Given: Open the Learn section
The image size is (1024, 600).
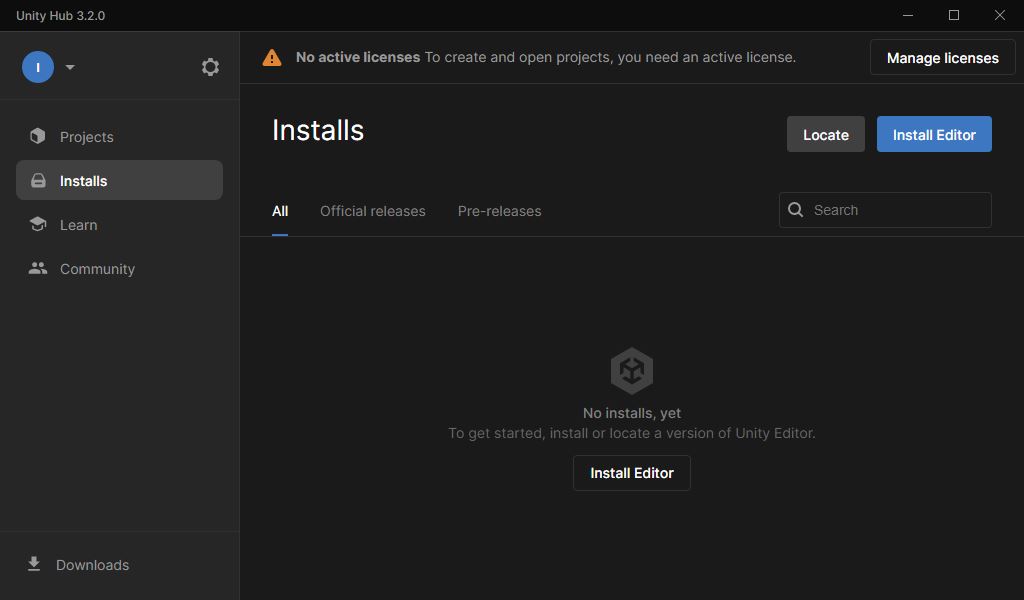Looking at the screenshot, I should coord(120,225).
